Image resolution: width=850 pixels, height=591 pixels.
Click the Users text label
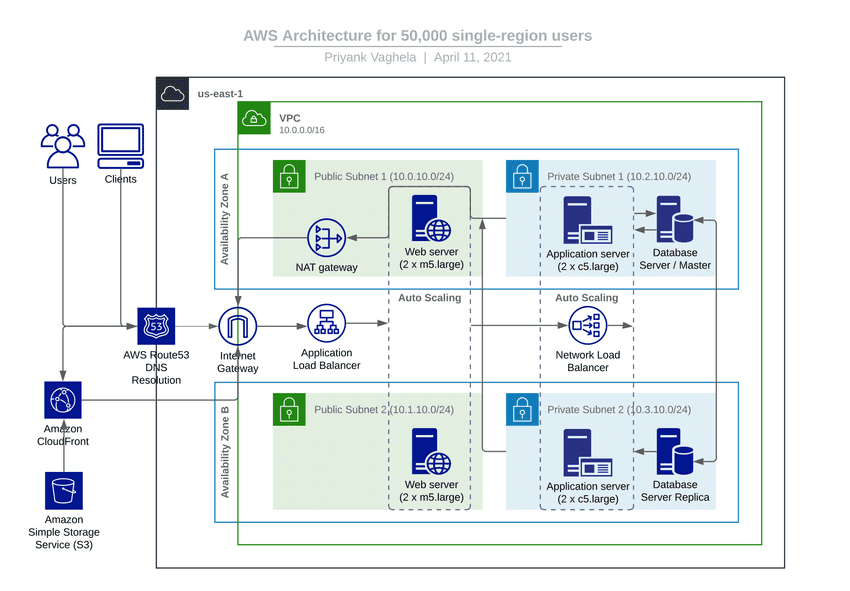63,181
